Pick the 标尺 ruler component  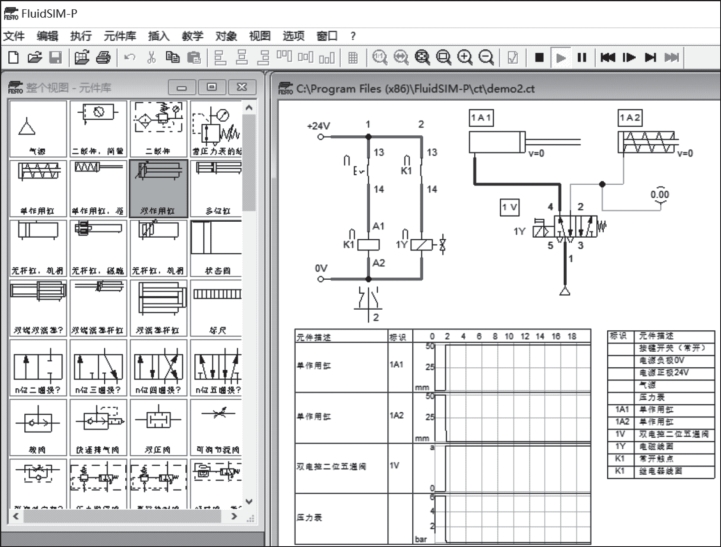pyautogui.click(x=217, y=307)
